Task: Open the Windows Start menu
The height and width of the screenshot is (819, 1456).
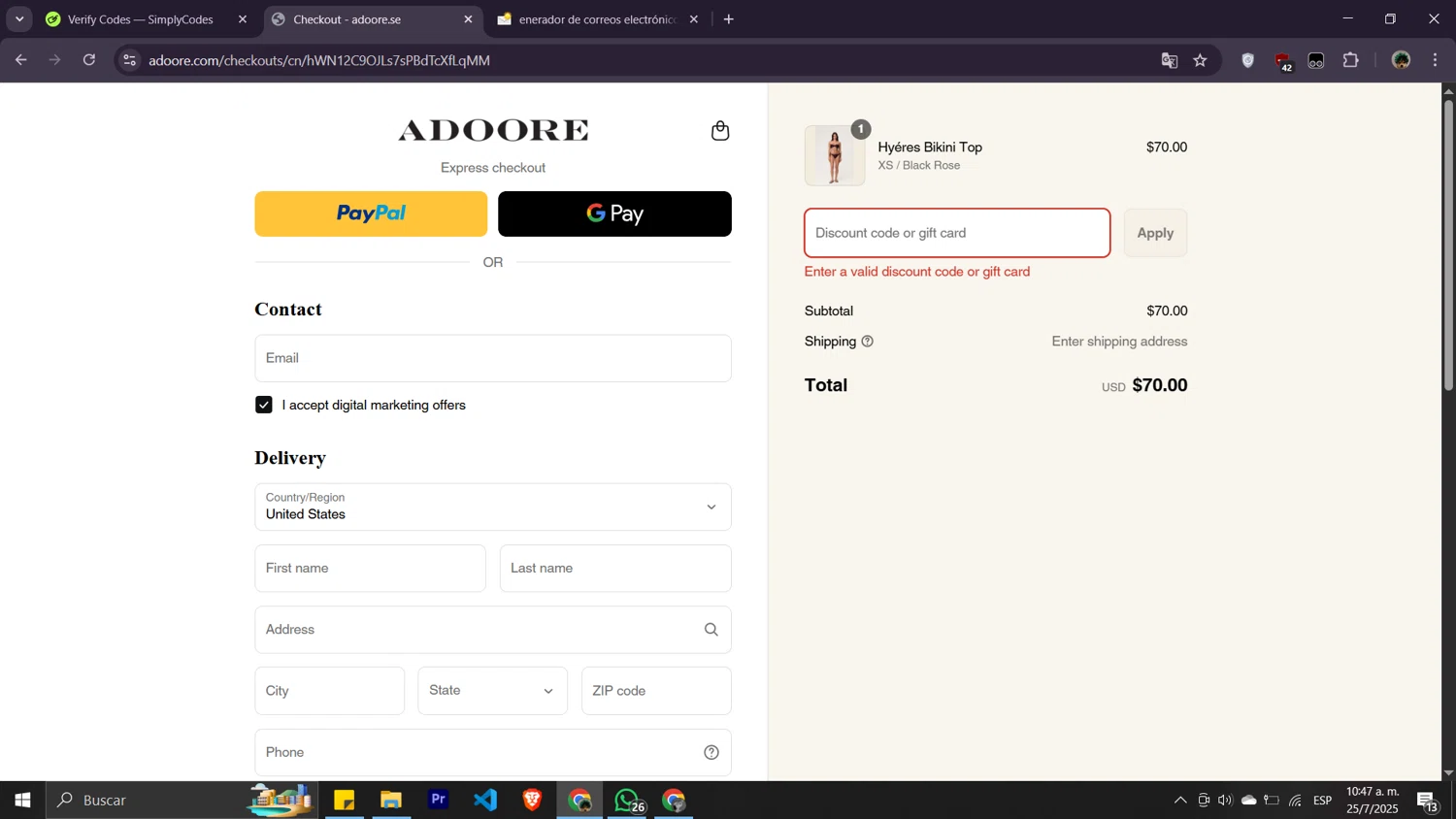Action: [22, 801]
